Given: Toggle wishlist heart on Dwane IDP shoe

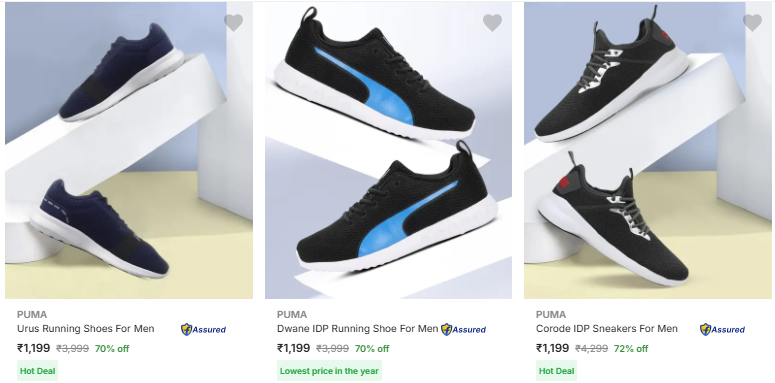Looking at the screenshot, I should [492, 22].
